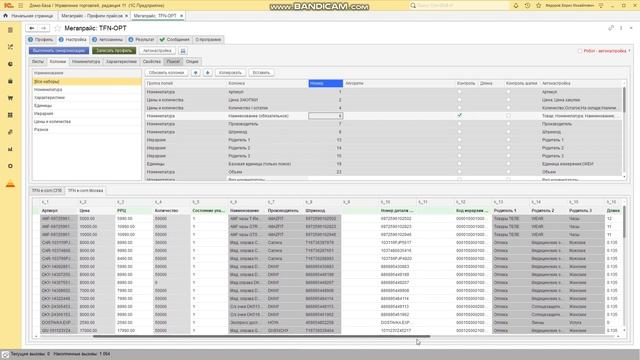Toggle Контроль checkbox in Производитель row
Viewport: 640px width, 360px height.
pos(460,124)
